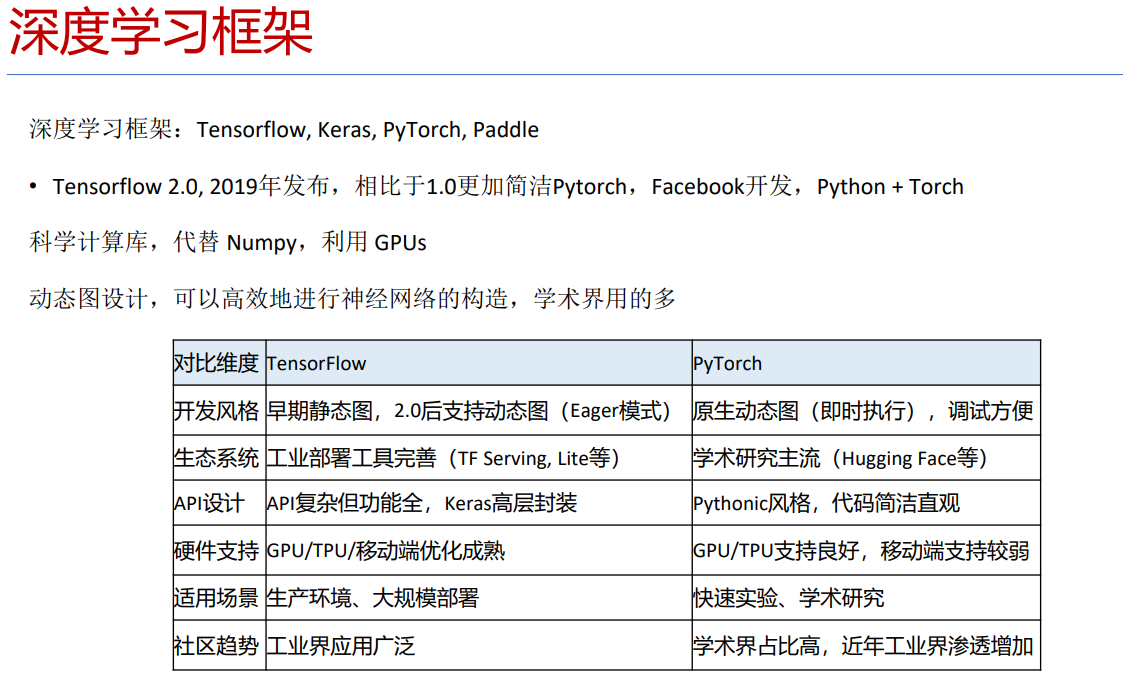Click the 适用场景 row label

219,598
